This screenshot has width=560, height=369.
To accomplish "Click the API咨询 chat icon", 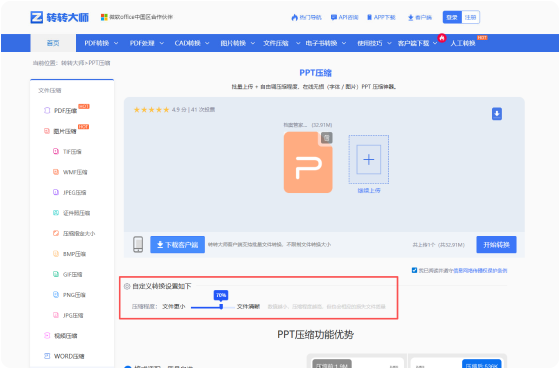I will 334,17.
